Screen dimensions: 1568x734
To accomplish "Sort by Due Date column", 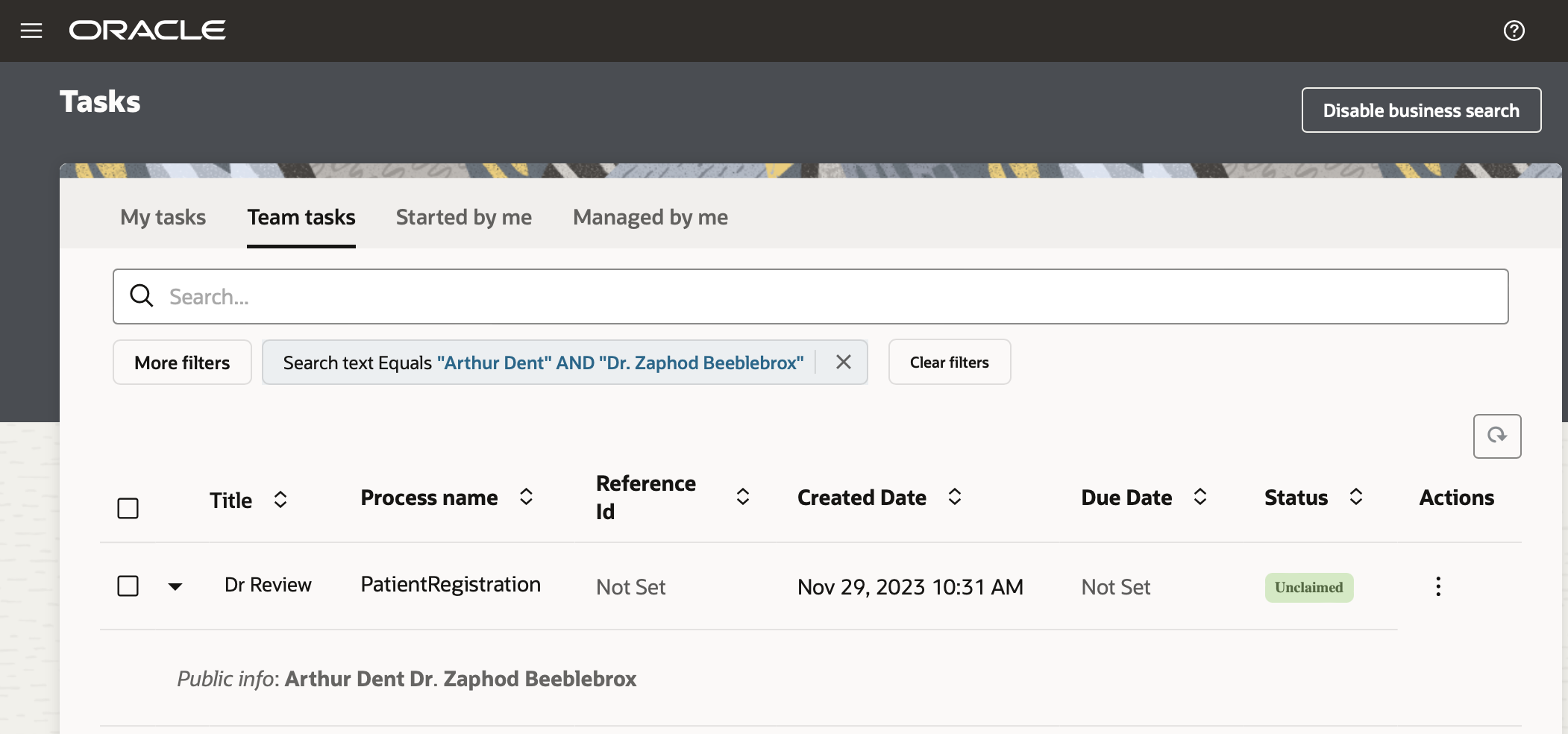I will [x=1199, y=498].
